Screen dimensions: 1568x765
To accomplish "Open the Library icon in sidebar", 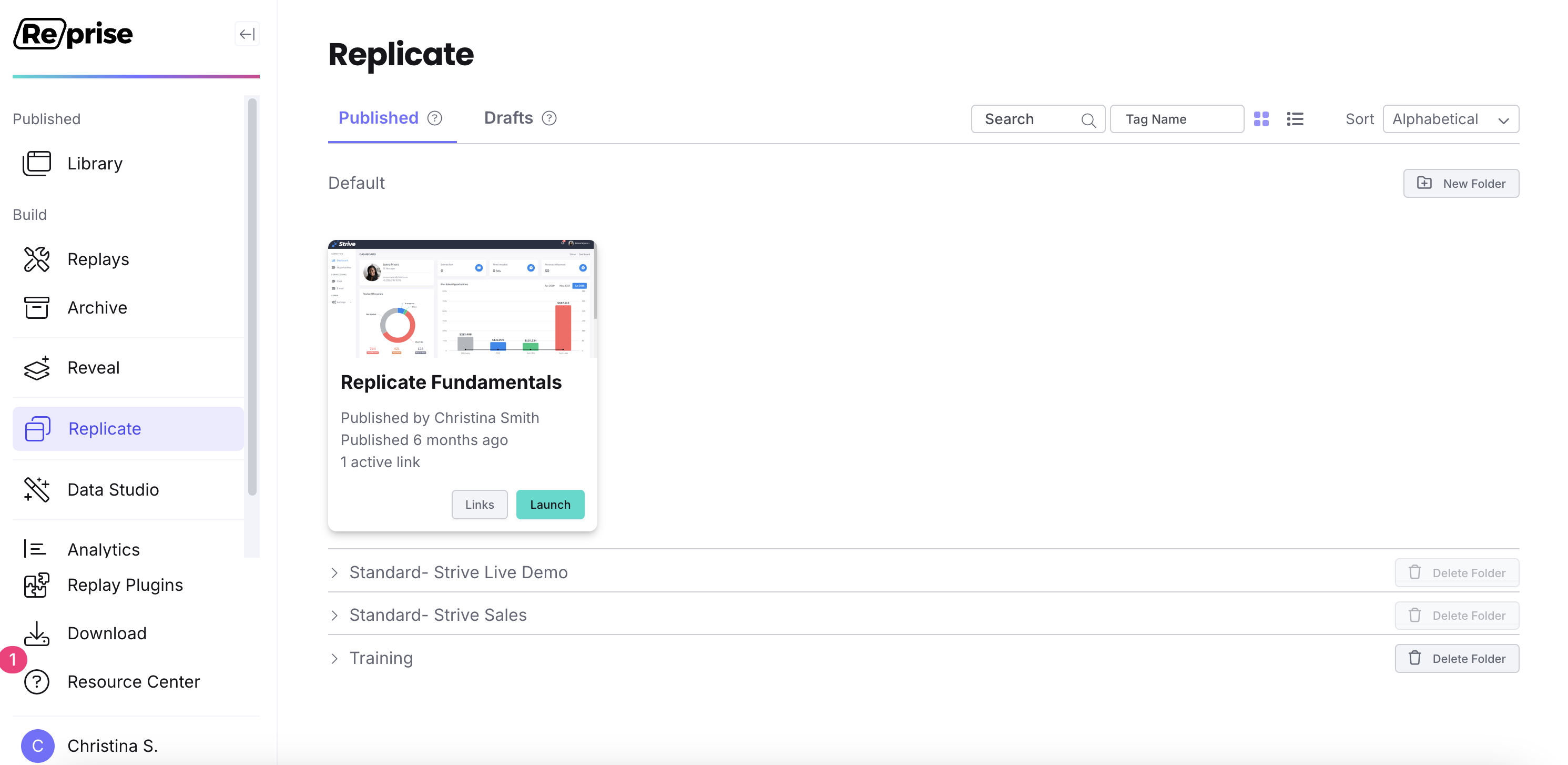I will (x=36, y=163).
